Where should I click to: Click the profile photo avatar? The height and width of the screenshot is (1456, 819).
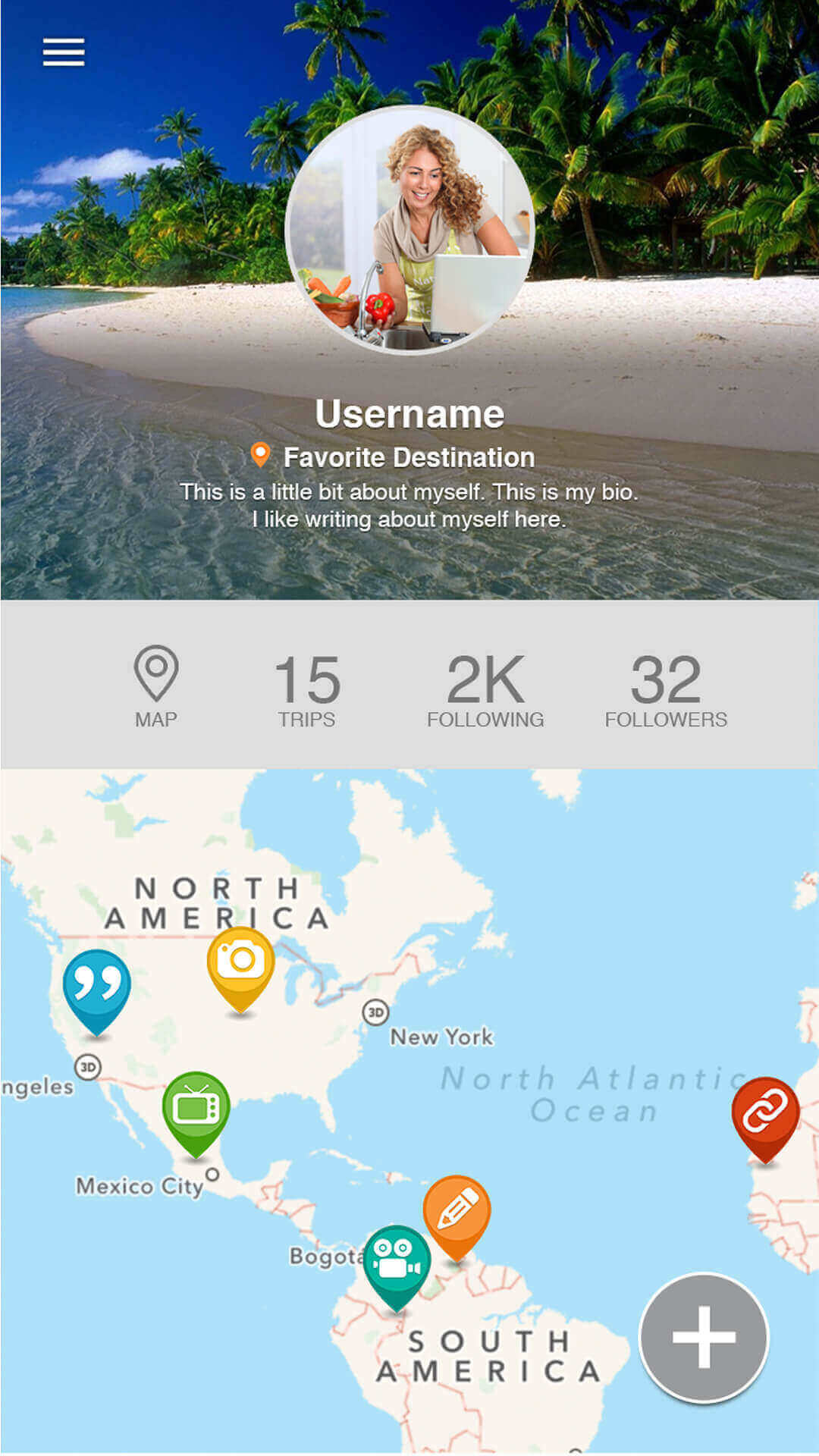pos(409,230)
